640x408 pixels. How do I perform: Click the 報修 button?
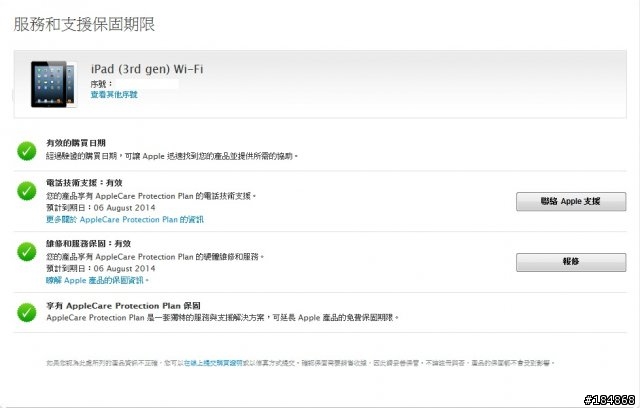coord(571,262)
